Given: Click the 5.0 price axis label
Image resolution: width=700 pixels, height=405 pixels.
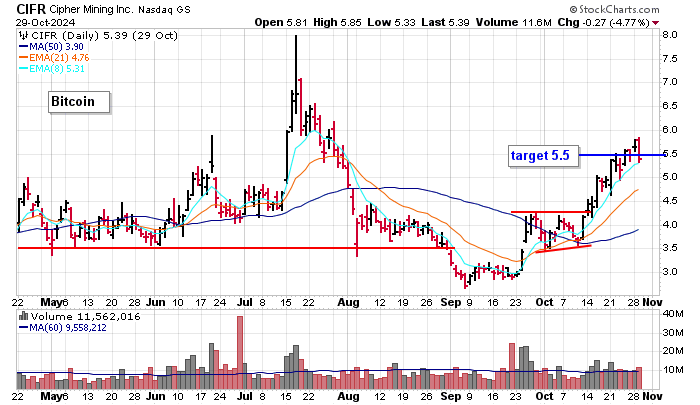Looking at the screenshot, I should point(670,177).
